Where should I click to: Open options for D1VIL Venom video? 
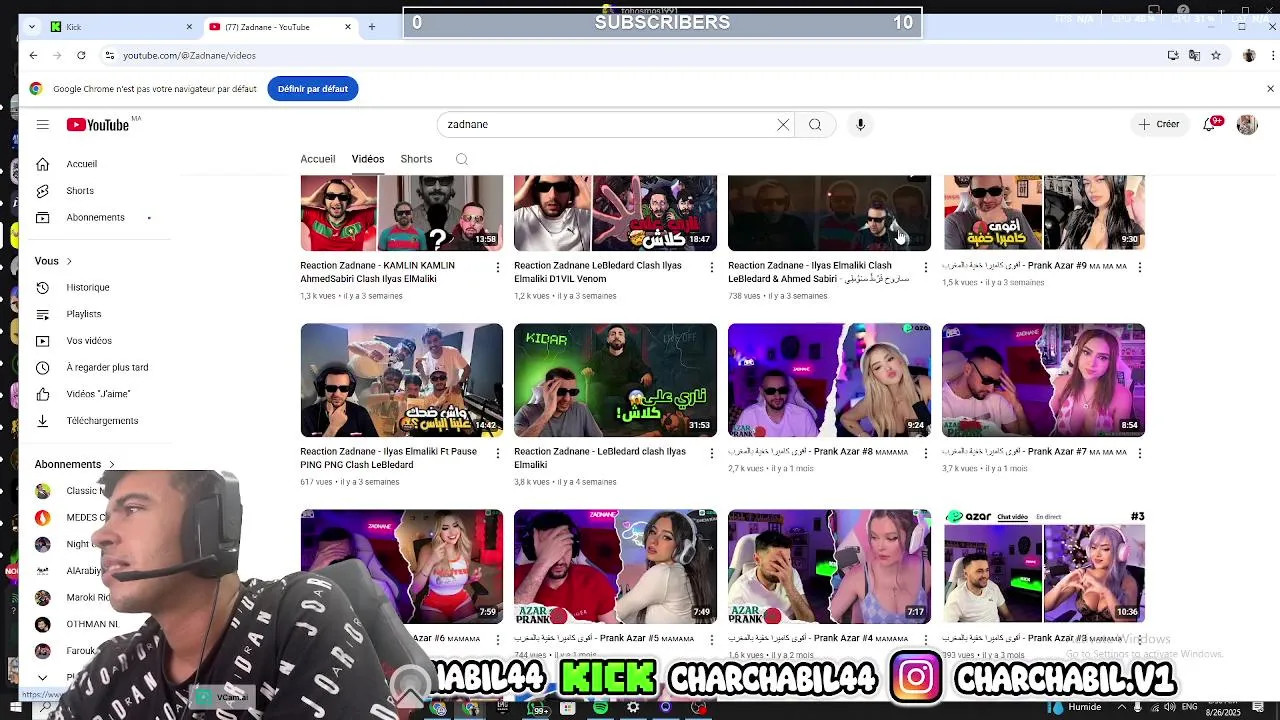(x=712, y=267)
